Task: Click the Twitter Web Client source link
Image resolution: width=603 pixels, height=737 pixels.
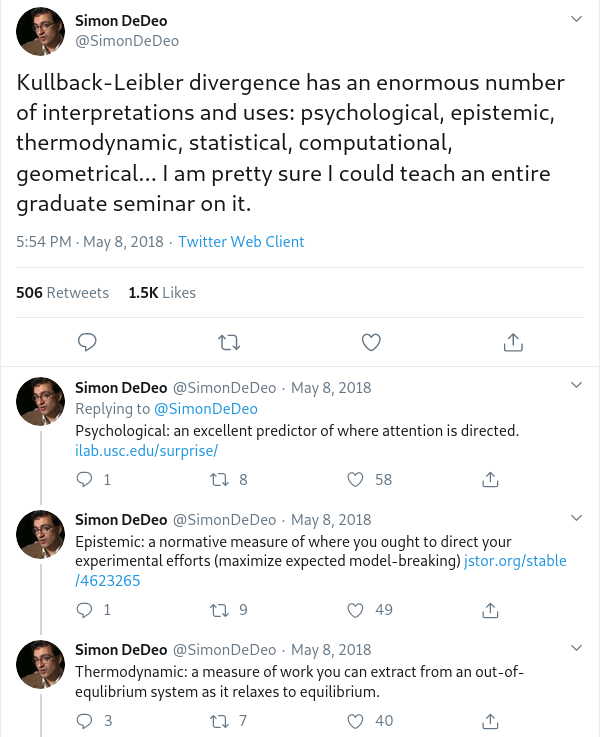Action: pos(241,242)
